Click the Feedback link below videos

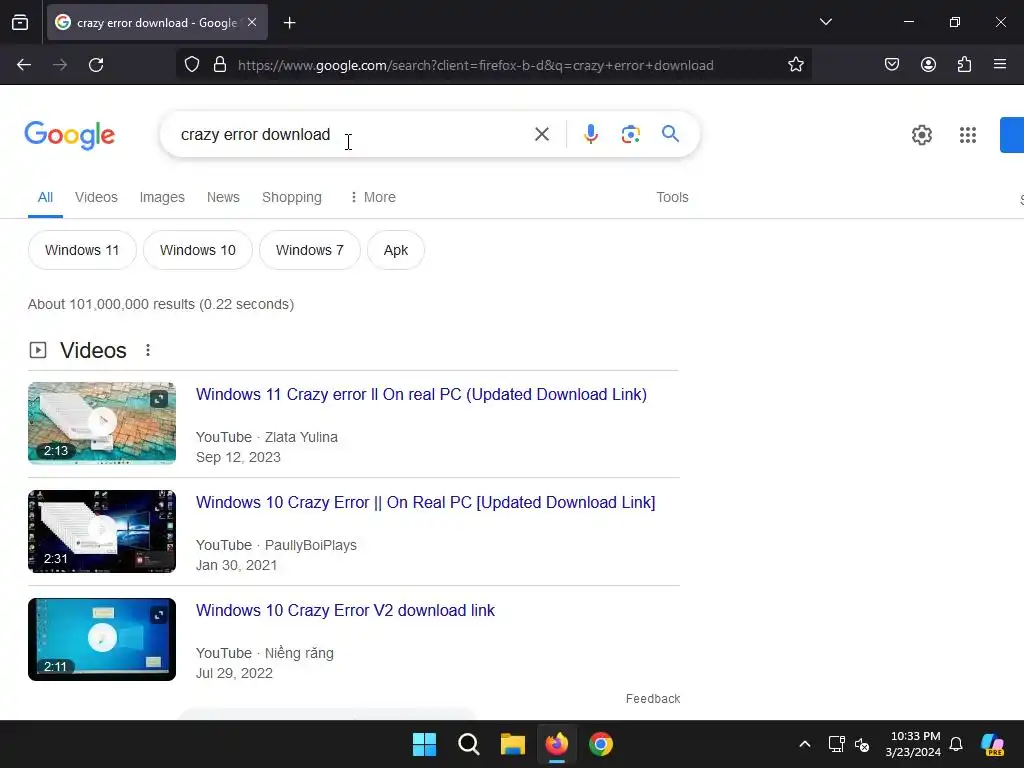coord(653,699)
